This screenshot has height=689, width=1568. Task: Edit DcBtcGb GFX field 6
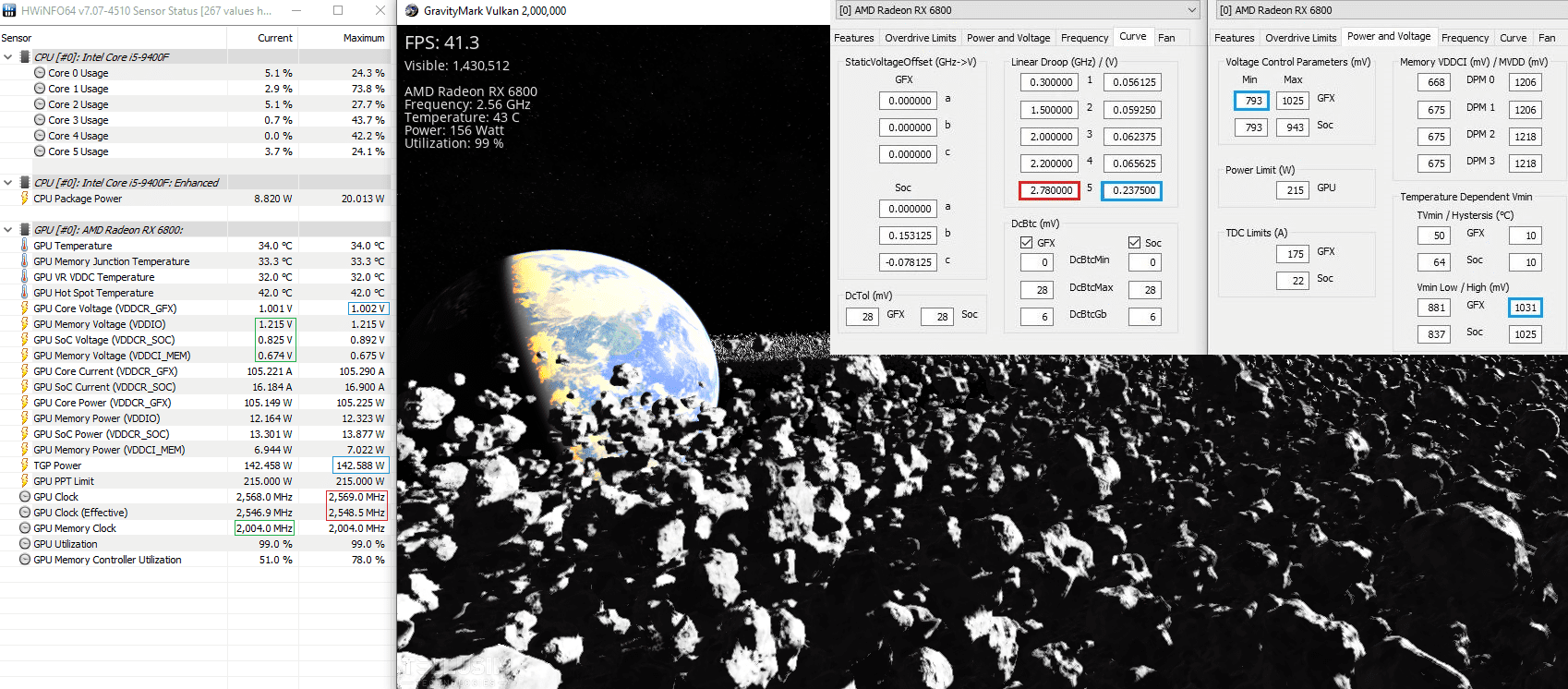click(1036, 317)
